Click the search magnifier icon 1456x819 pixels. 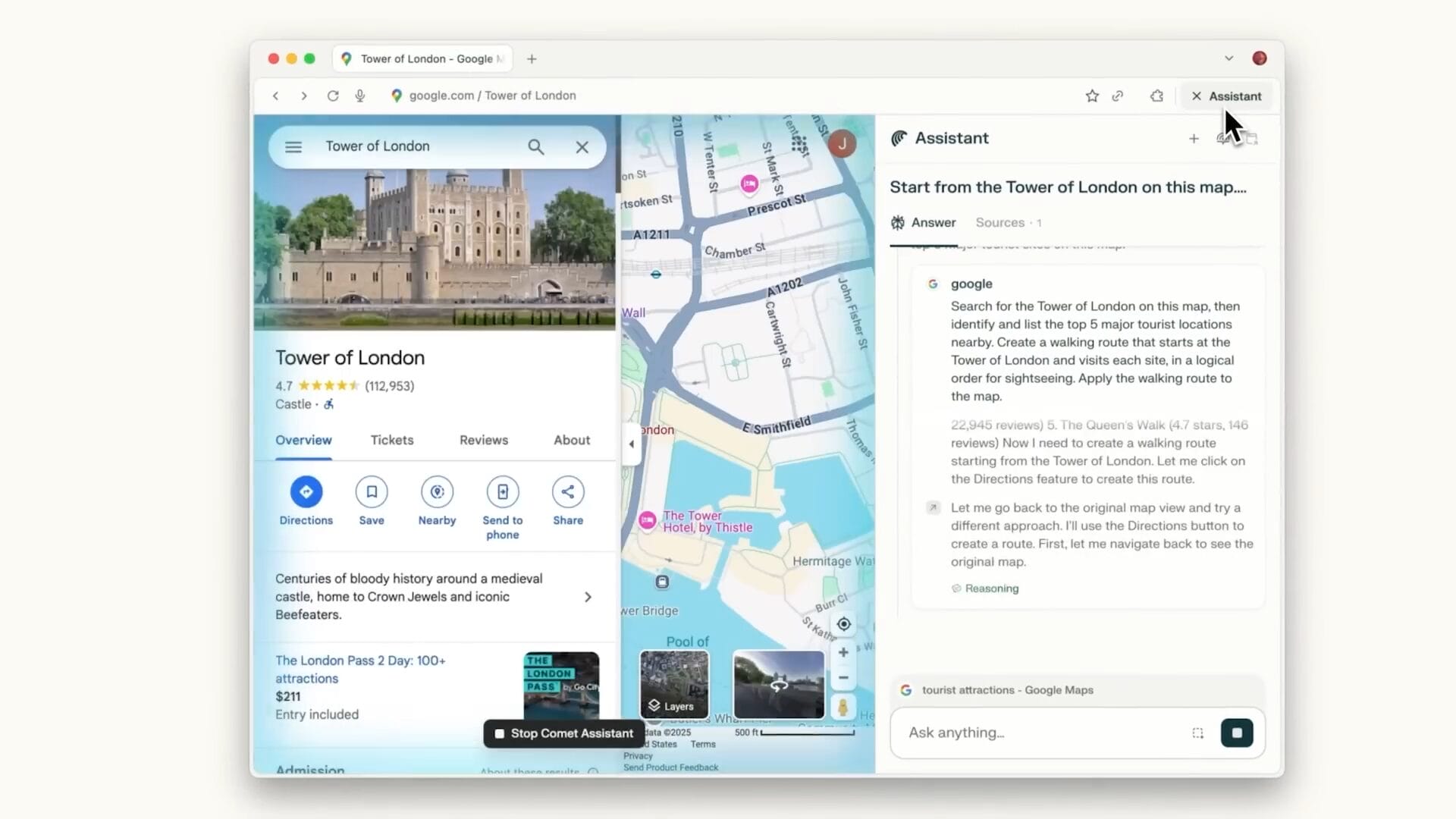pyautogui.click(x=535, y=147)
